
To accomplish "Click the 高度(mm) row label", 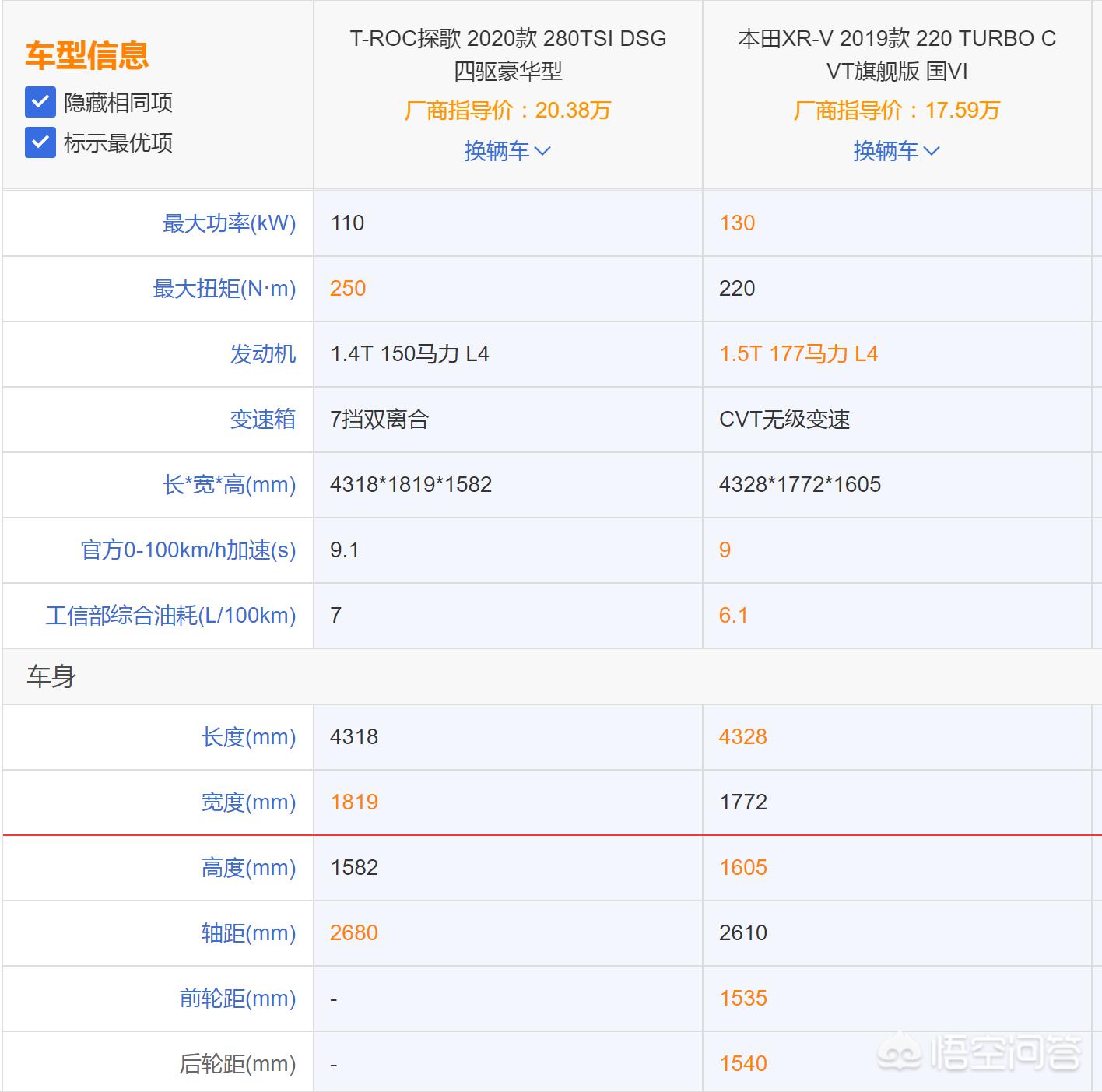I will tap(249, 868).
